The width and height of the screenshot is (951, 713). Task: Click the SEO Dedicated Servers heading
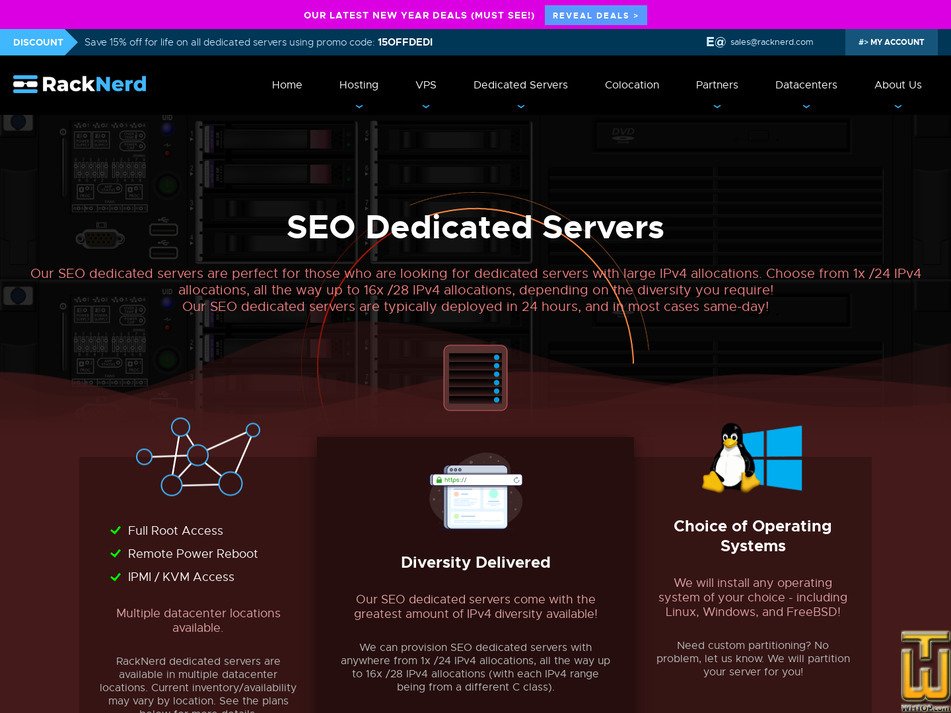coord(476,227)
